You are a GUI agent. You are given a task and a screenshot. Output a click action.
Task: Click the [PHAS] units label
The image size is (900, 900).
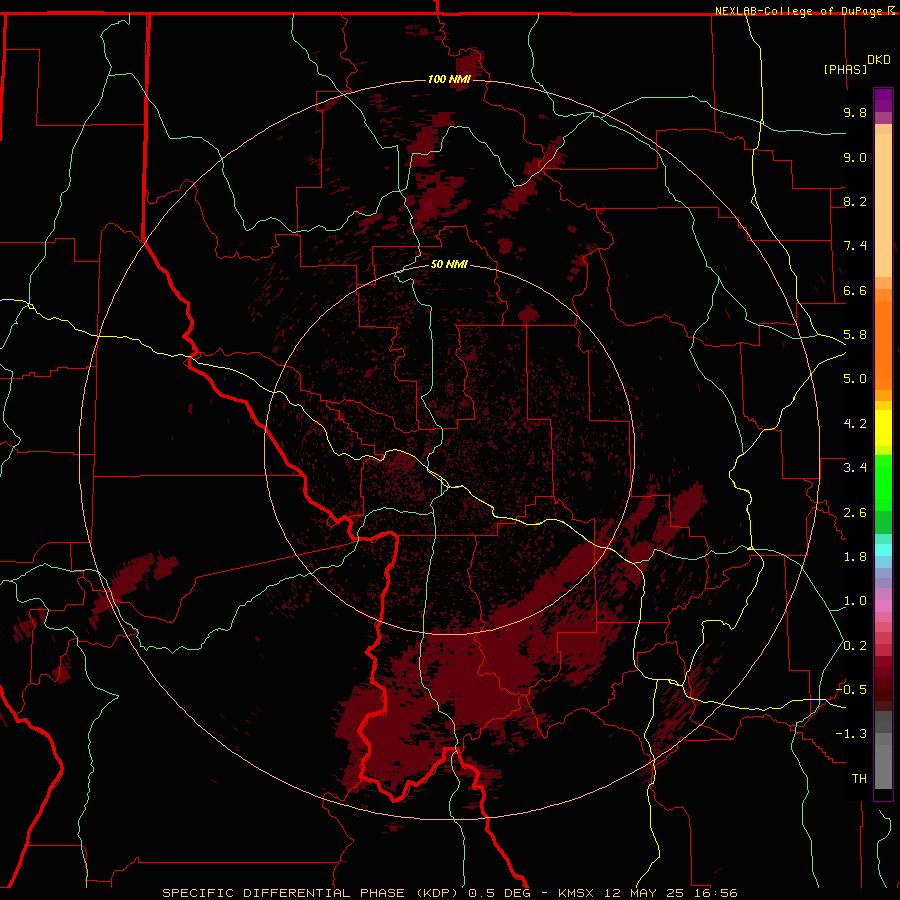point(845,69)
